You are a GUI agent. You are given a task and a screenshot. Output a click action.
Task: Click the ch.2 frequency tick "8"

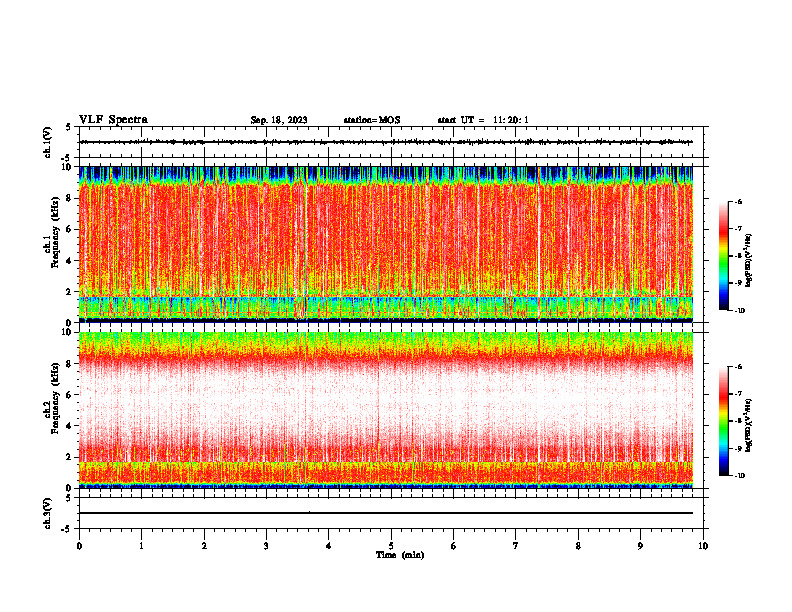[69, 364]
